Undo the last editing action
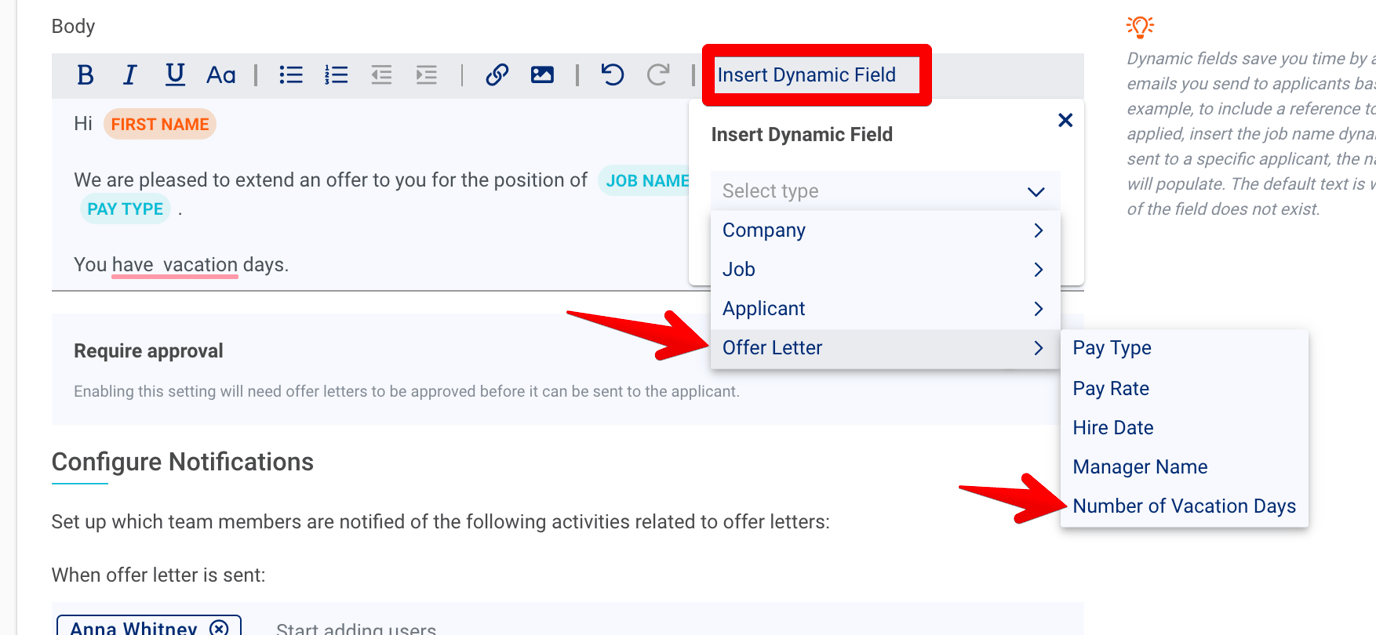The width and height of the screenshot is (1376, 635). (612, 74)
